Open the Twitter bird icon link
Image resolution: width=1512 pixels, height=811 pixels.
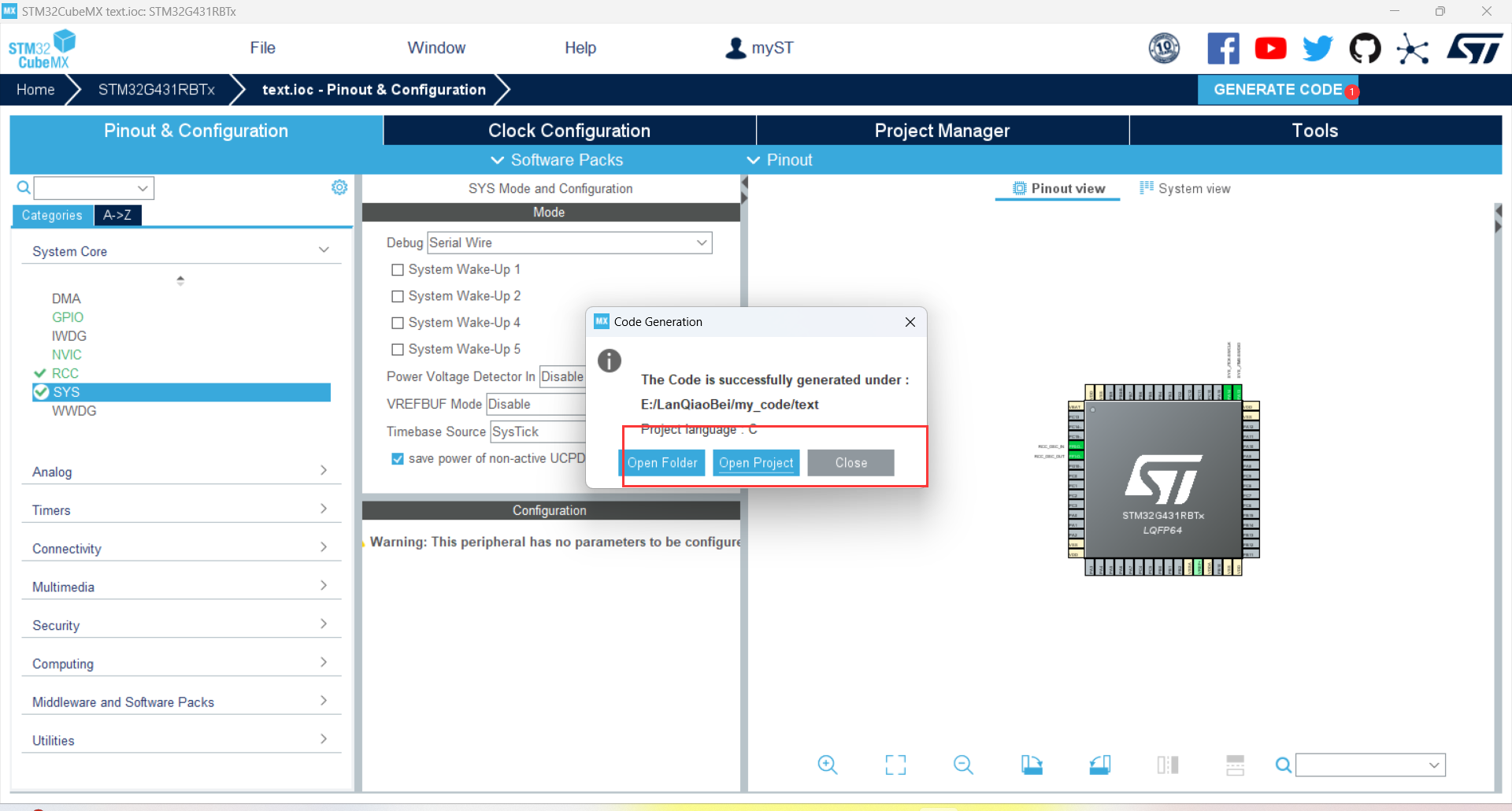click(x=1317, y=48)
